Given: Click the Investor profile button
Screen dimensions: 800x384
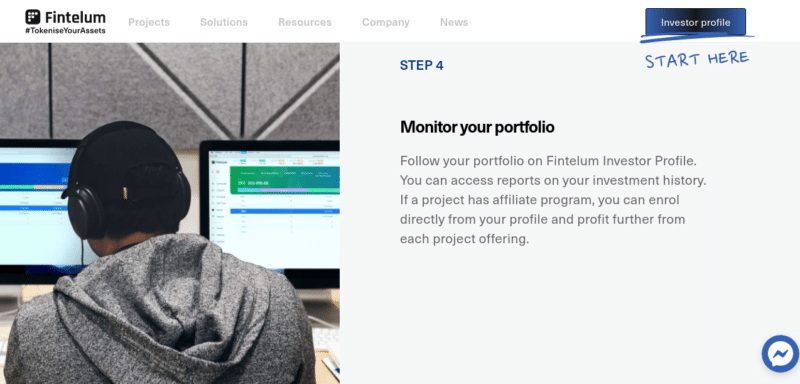Looking at the screenshot, I should [695, 22].
